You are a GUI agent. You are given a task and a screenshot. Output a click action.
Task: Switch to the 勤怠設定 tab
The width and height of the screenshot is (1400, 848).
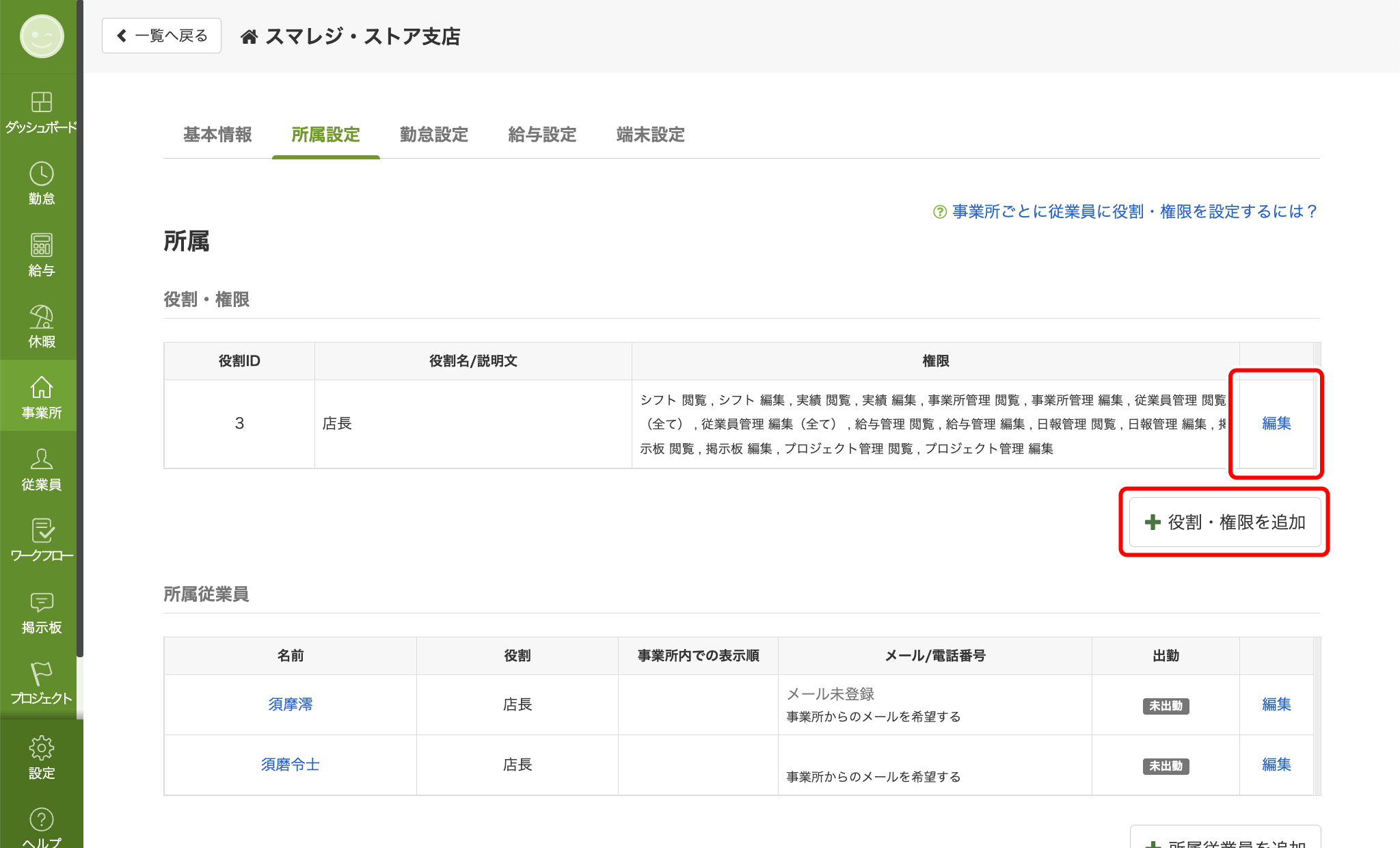pyautogui.click(x=434, y=135)
